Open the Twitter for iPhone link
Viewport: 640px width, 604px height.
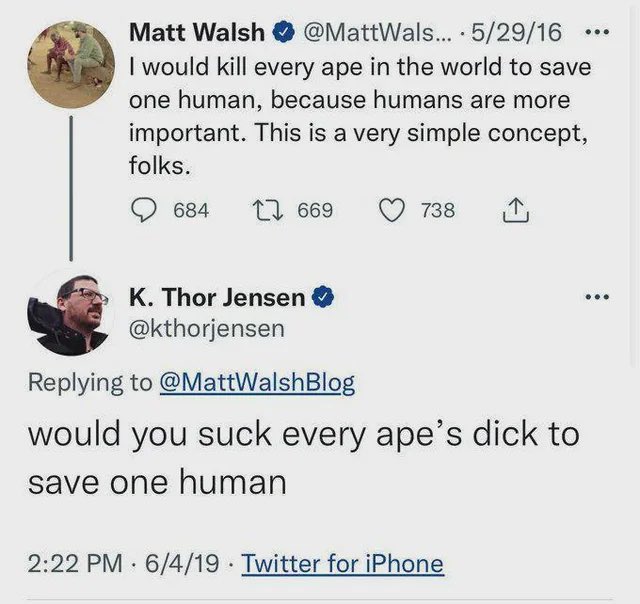342,564
